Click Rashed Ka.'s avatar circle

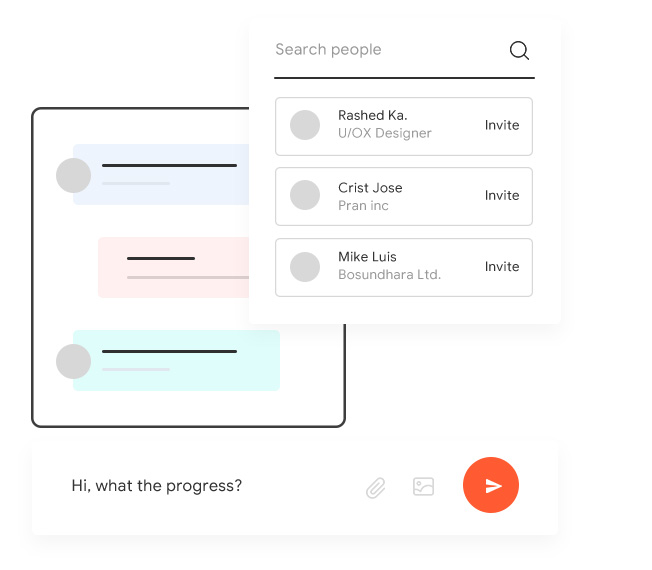point(305,125)
